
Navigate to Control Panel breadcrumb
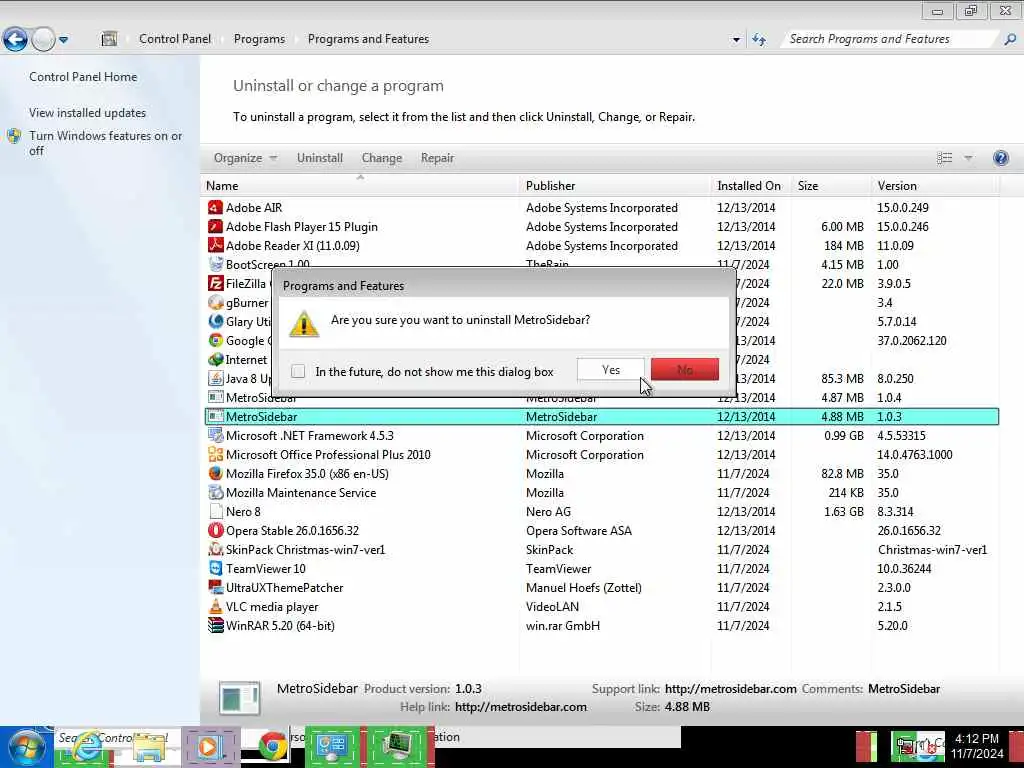[x=175, y=39]
